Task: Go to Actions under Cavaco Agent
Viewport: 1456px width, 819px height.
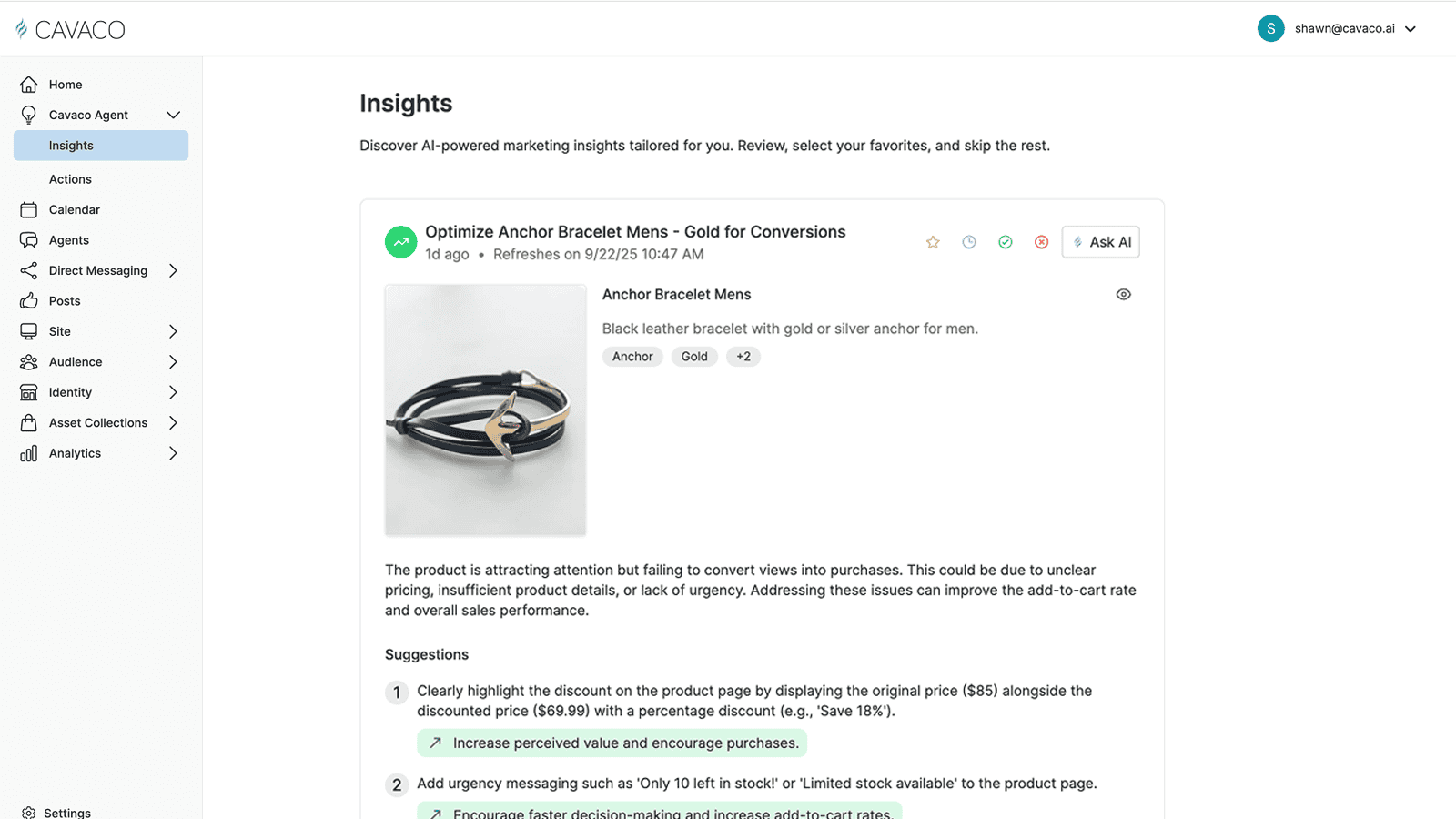Action: [x=70, y=179]
